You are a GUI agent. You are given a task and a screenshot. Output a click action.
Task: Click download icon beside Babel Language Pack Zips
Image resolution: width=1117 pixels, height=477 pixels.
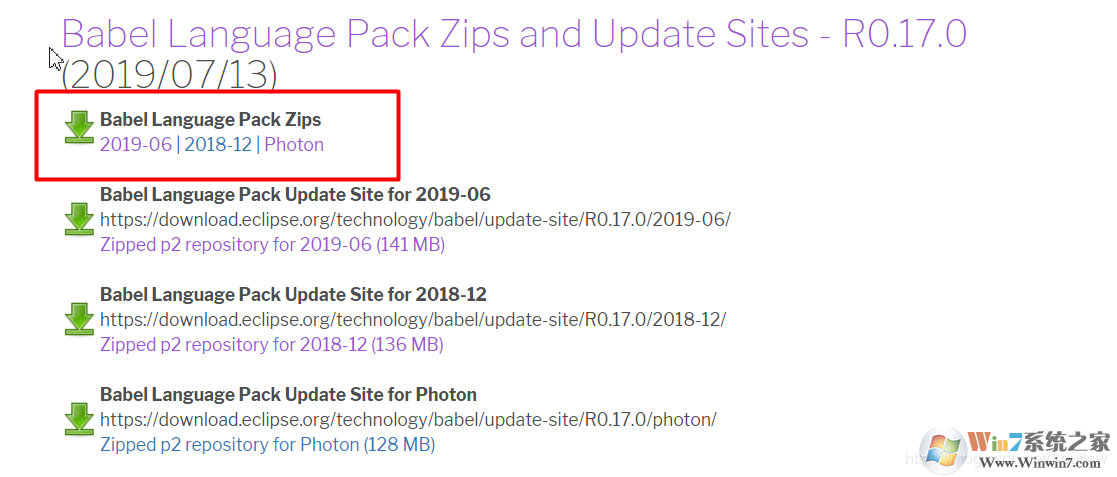pos(79,128)
